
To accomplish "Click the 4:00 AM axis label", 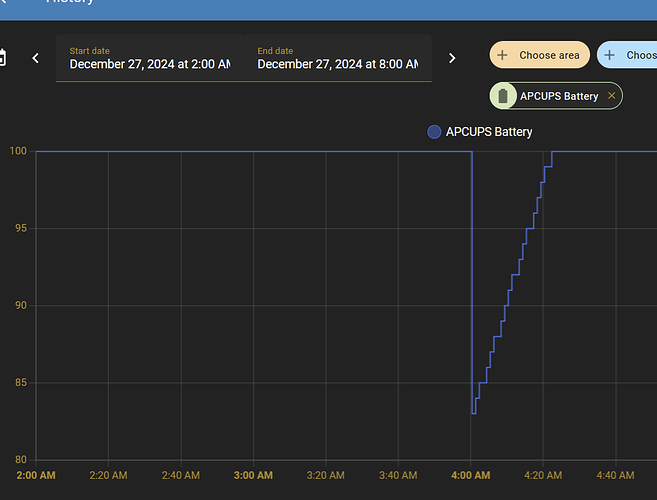I will tap(470, 475).
